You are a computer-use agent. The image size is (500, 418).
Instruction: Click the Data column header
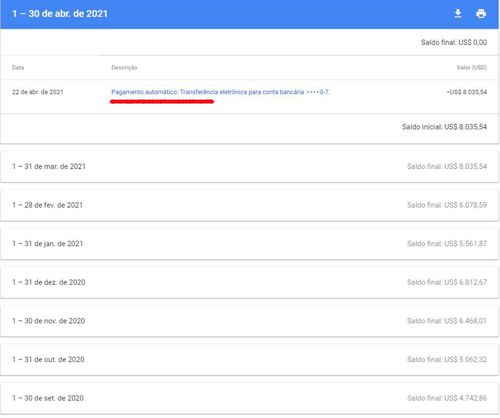(18, 68)
